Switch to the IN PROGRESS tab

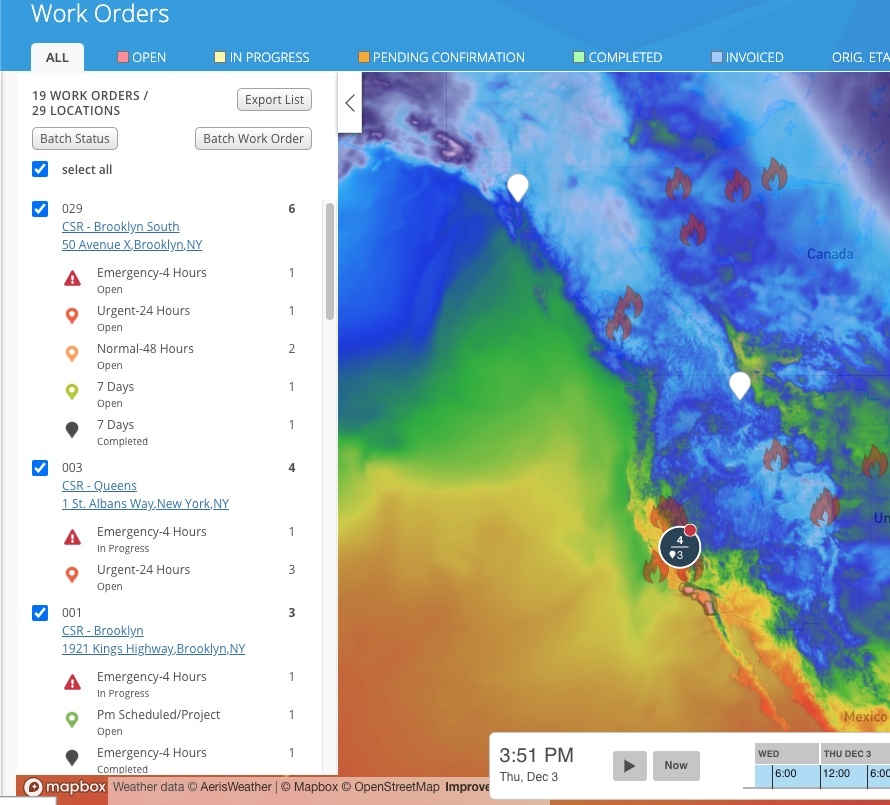[262, 57]
